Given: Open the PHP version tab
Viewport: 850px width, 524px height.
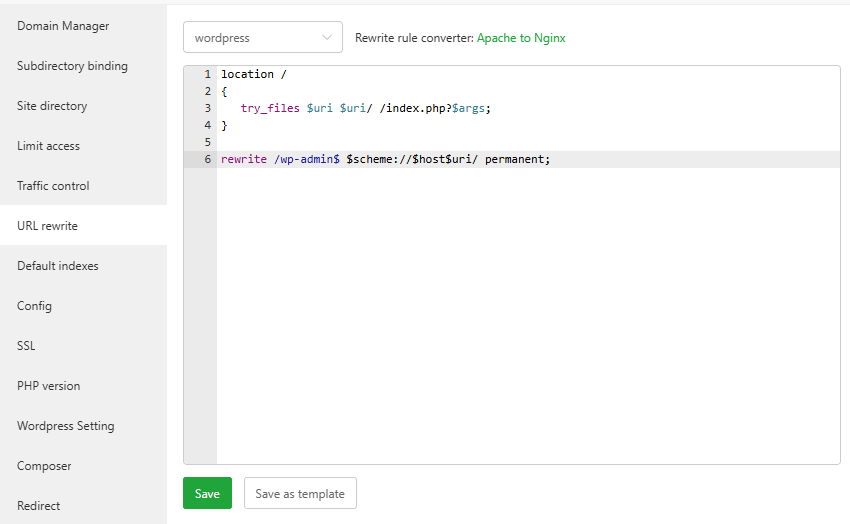Looking at the screenshot, I should [x=48, y=386].
